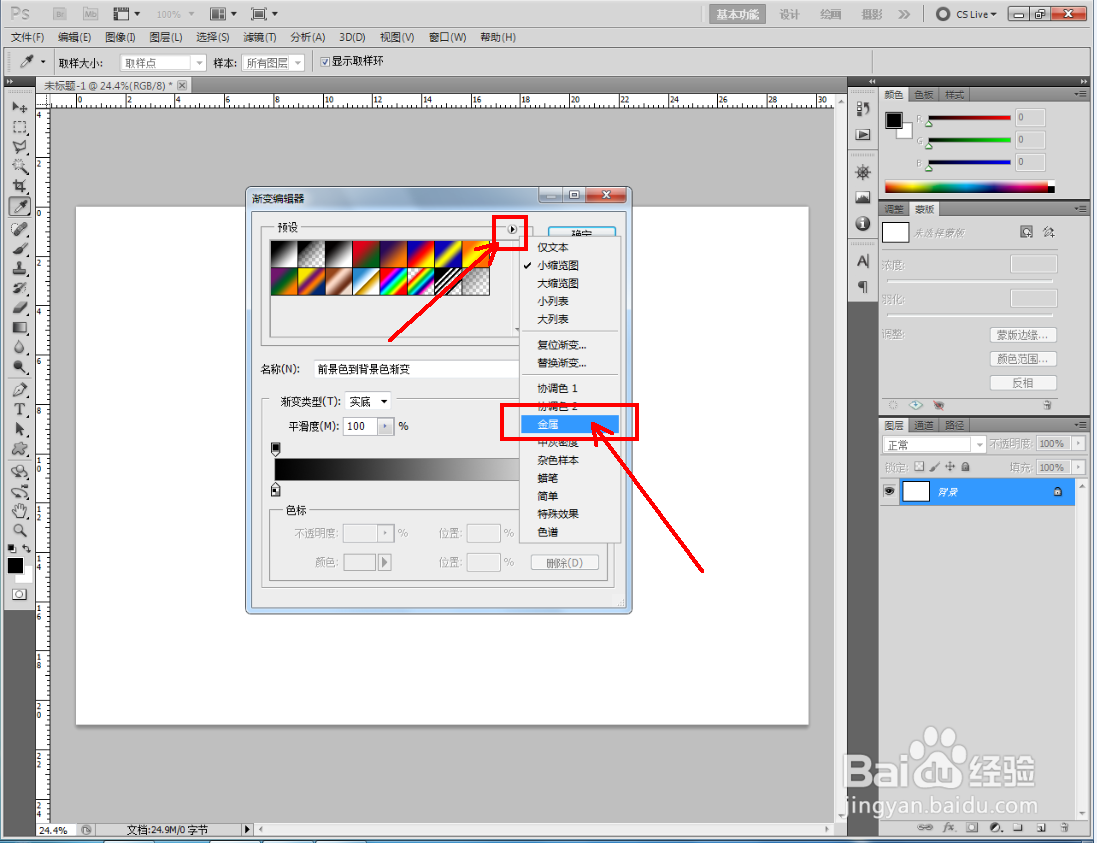
Task: Launch Bridge from the Br icon
Action: (x=60, y=14)
